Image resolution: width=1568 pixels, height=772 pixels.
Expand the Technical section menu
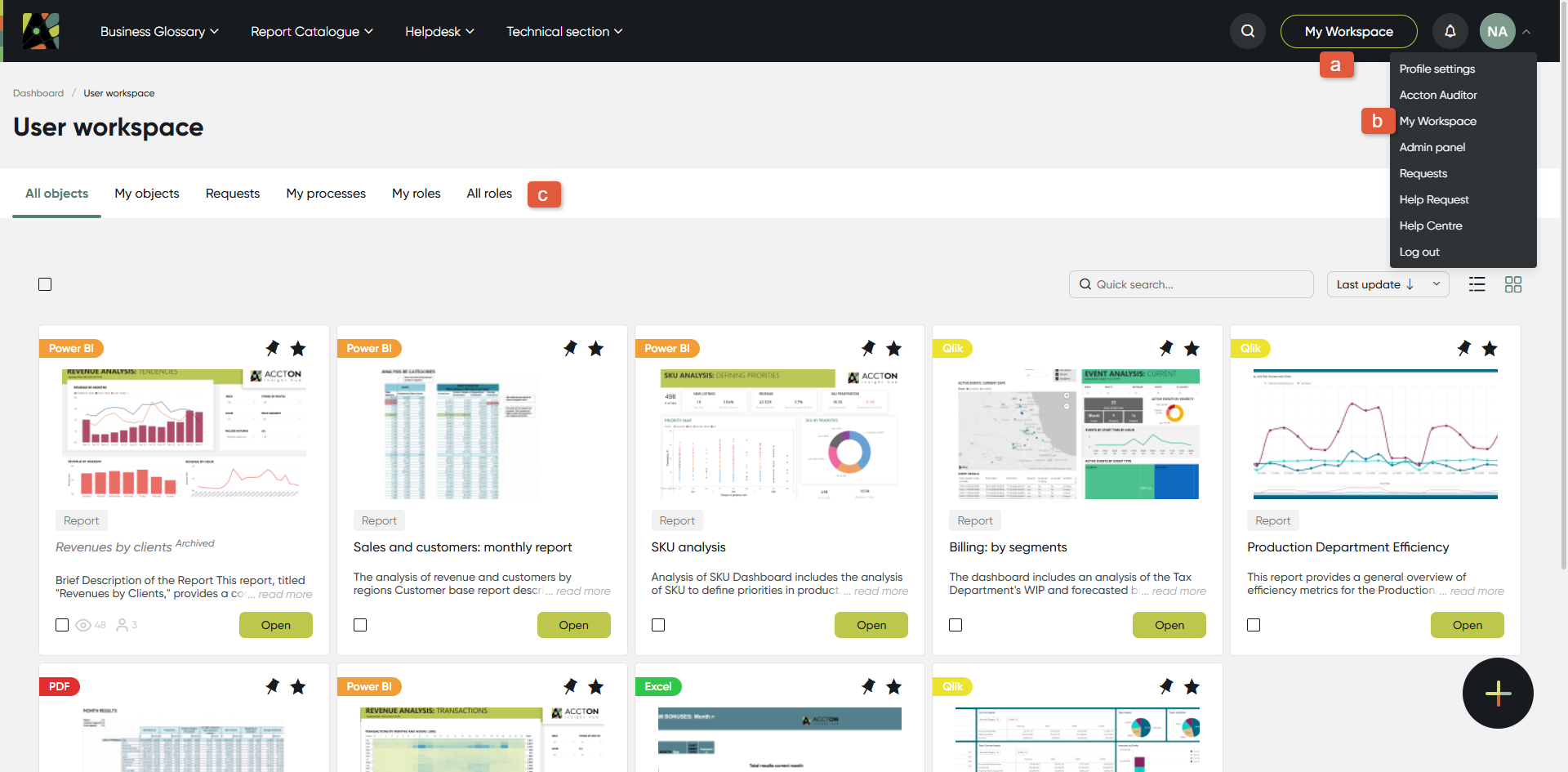coord(564,31)
